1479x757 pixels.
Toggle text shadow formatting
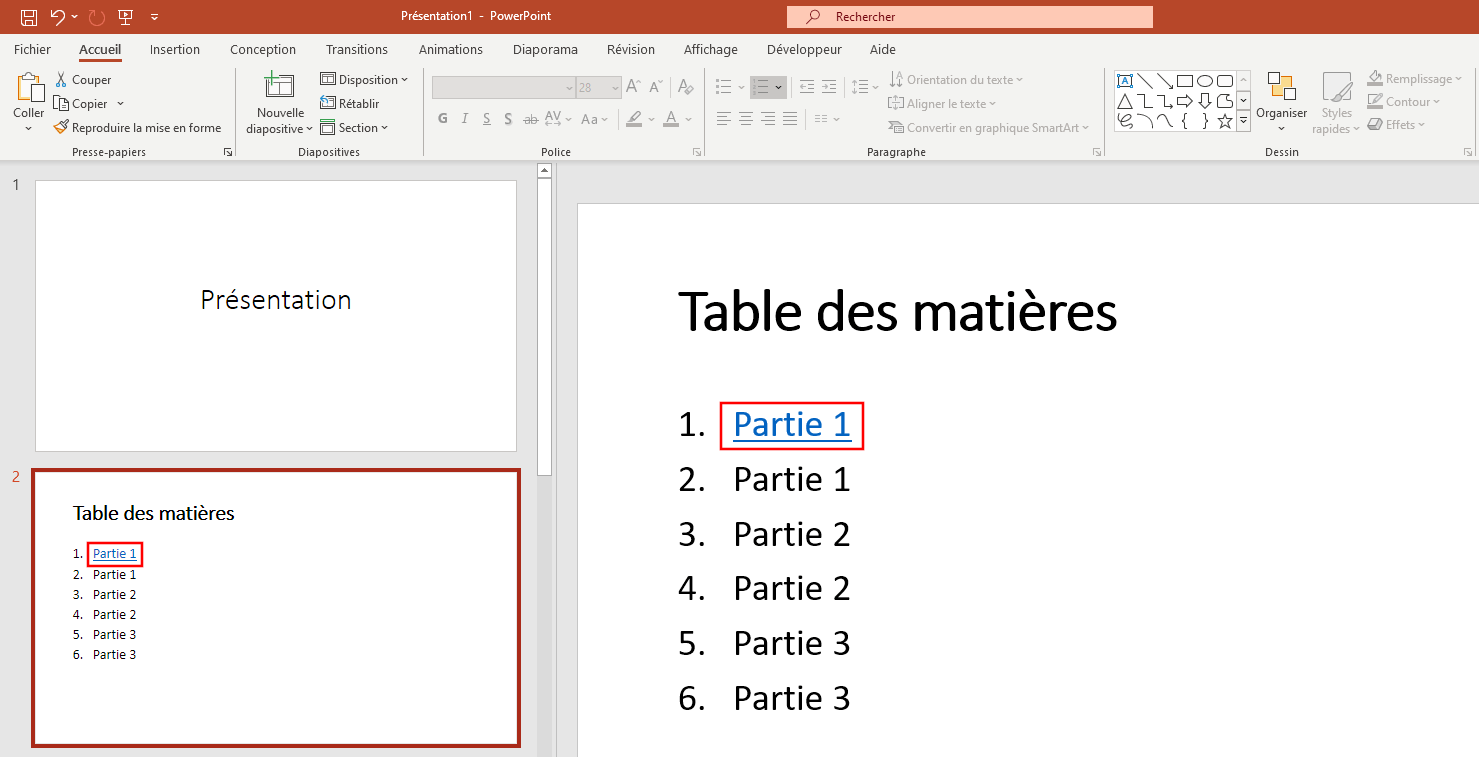point(509,119)
